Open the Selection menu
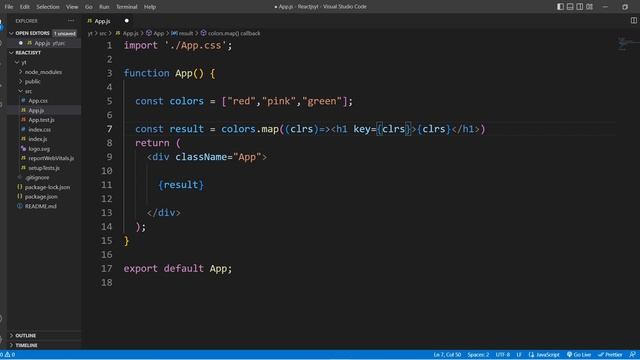Image resolution: width=640 pixels, height=360 pixels. (x=48, y=7)
